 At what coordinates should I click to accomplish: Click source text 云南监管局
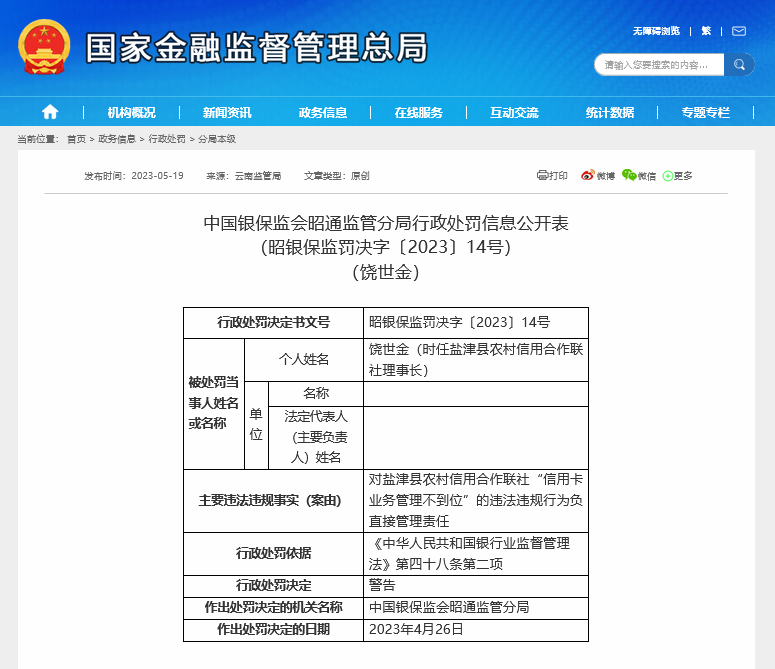pos(258,176)
